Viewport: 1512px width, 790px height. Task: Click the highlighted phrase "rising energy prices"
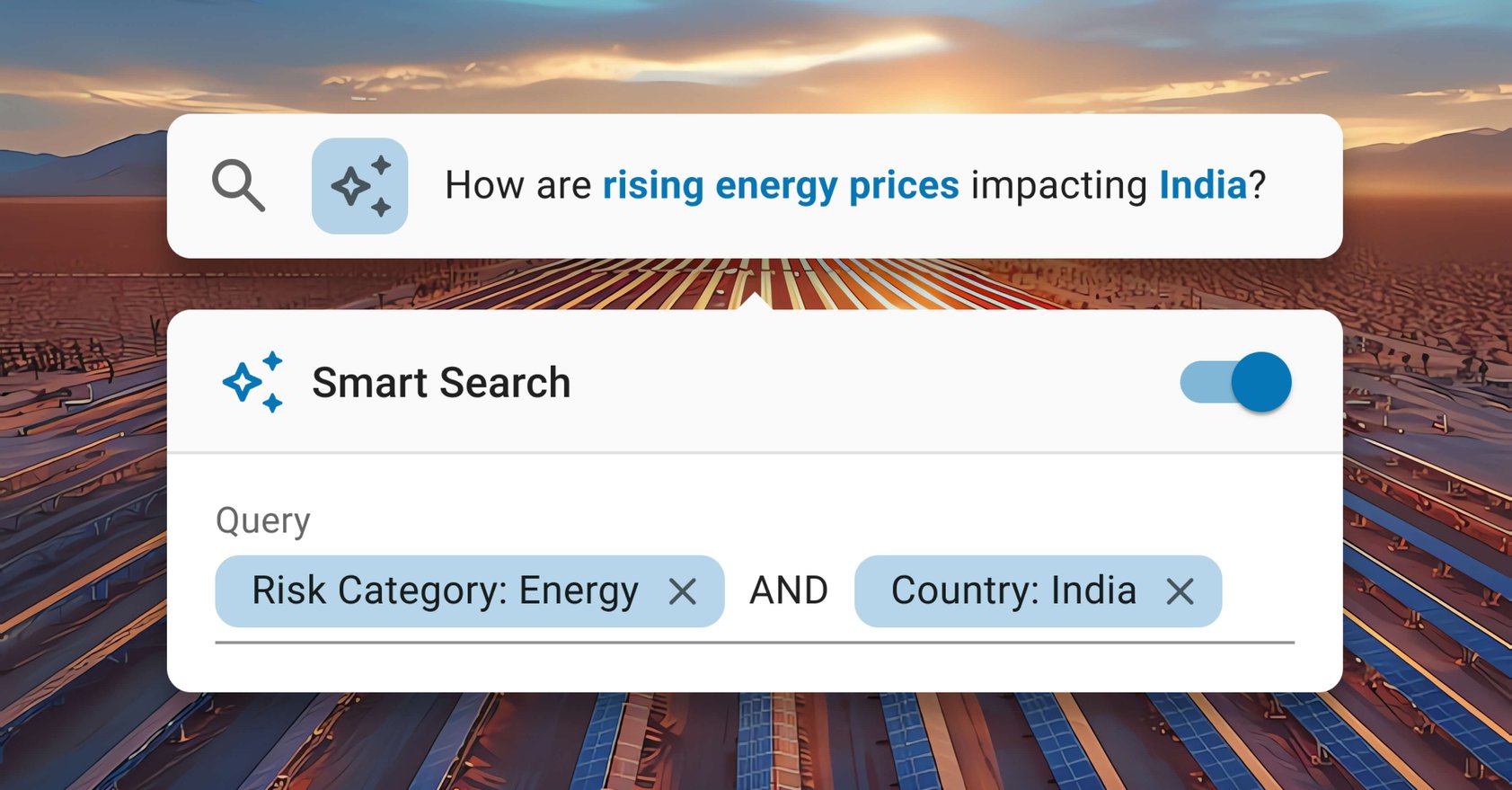click(780, 186)
